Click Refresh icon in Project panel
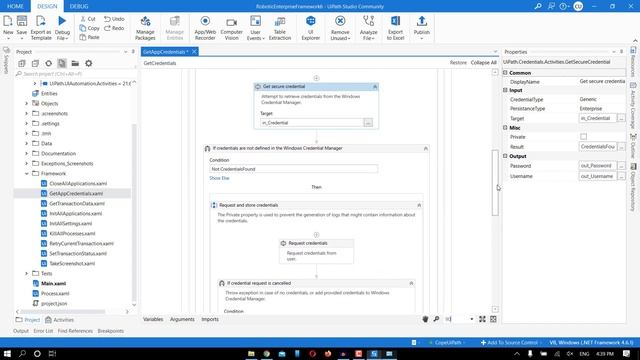Image resolution: width=640 pixels, height=360 pixels. coord(49,63)
